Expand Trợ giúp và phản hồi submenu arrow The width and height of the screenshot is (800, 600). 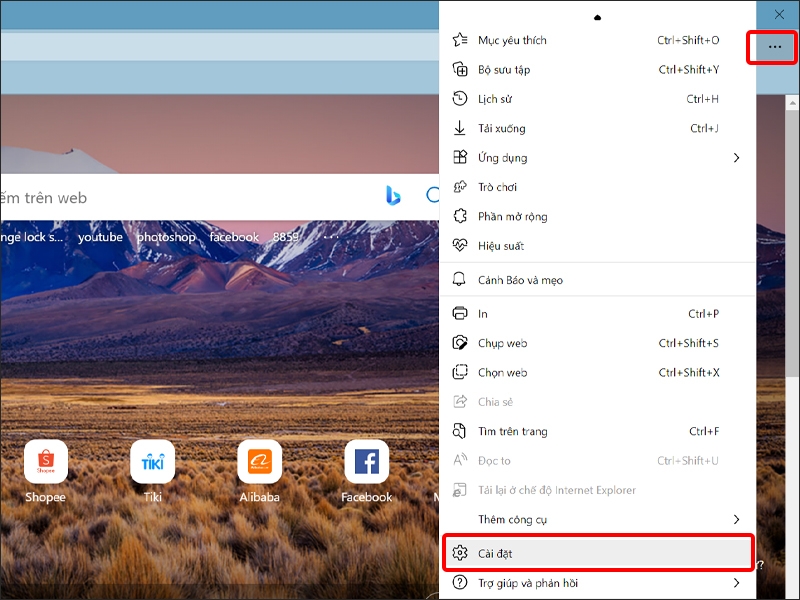point(736,583)
